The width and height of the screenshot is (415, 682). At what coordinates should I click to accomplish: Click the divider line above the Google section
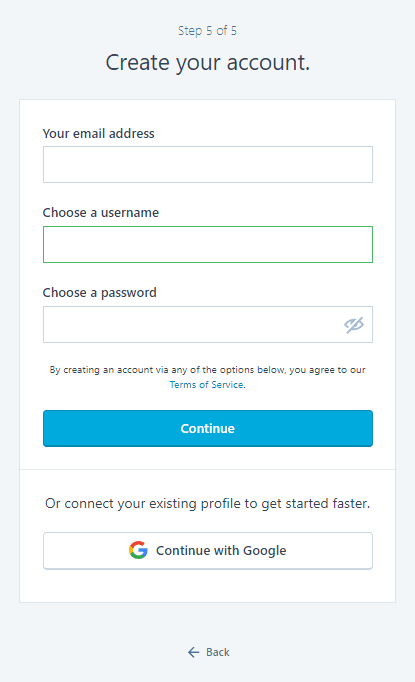[x=208, y=469]
